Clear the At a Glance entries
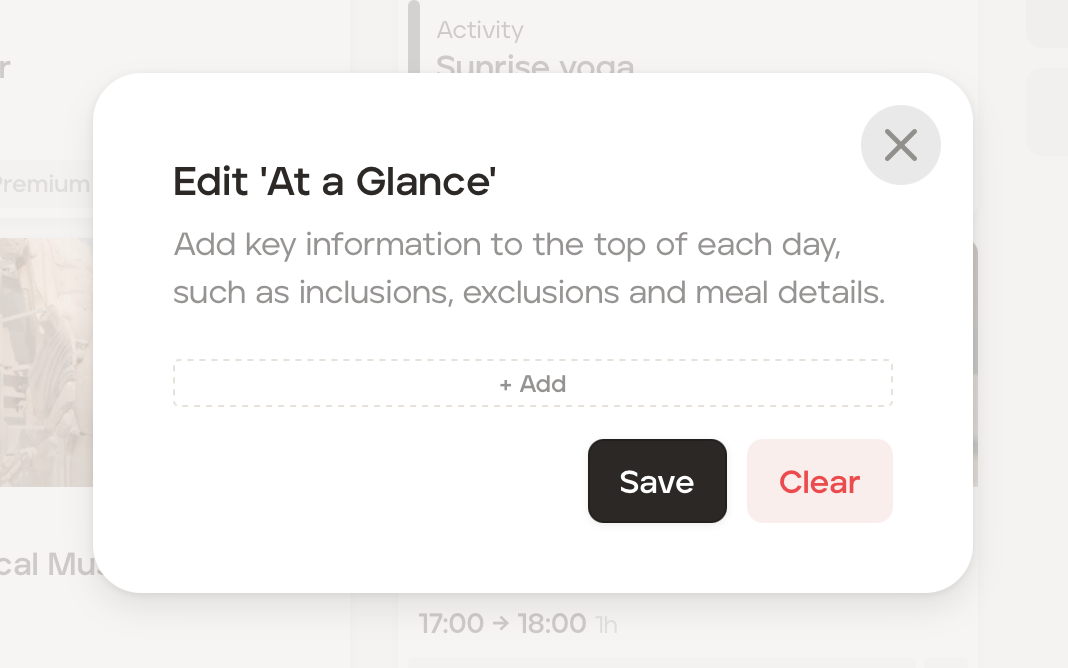1068x668 pixels. pyautogui.click(x=819, y=481)
